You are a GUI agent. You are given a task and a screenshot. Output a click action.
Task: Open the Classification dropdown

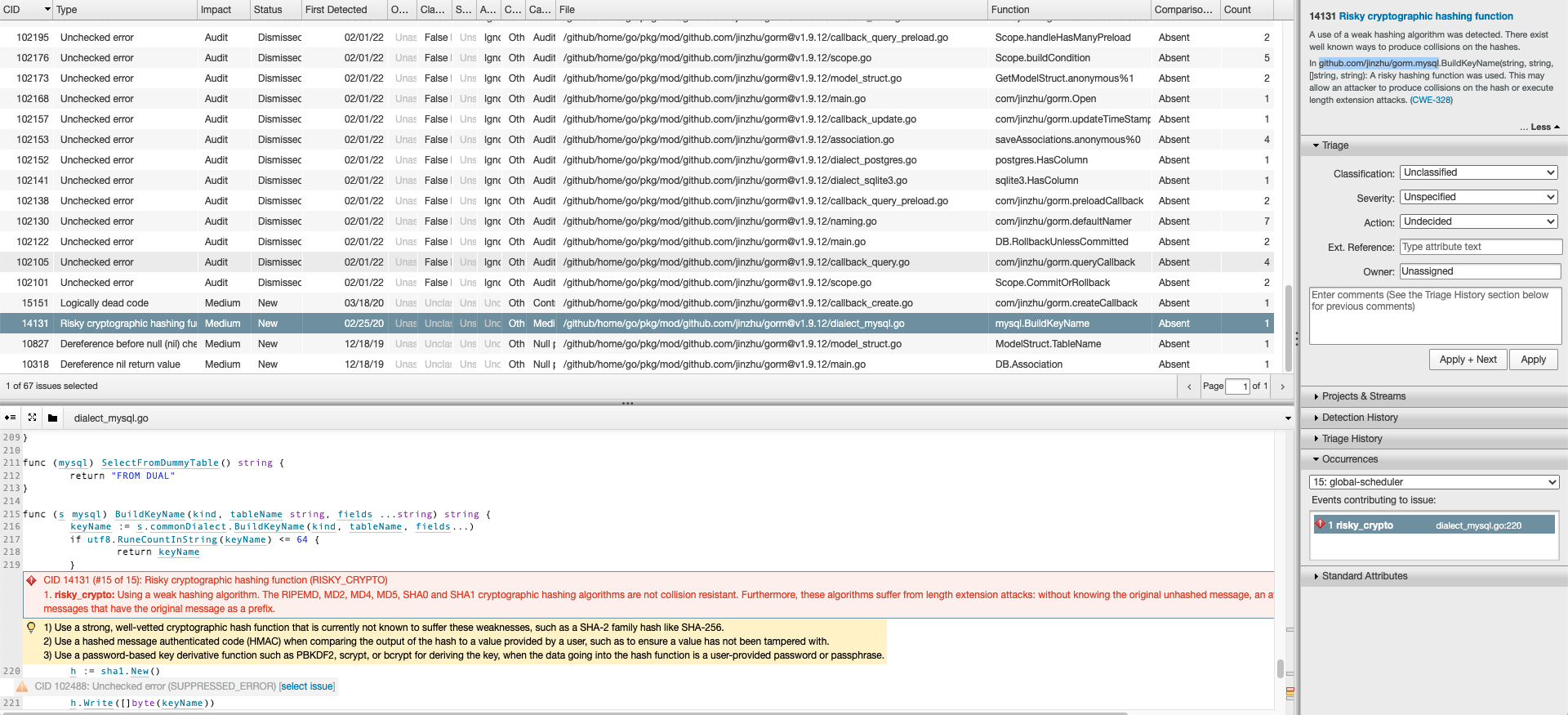[x=1479, y=172]
